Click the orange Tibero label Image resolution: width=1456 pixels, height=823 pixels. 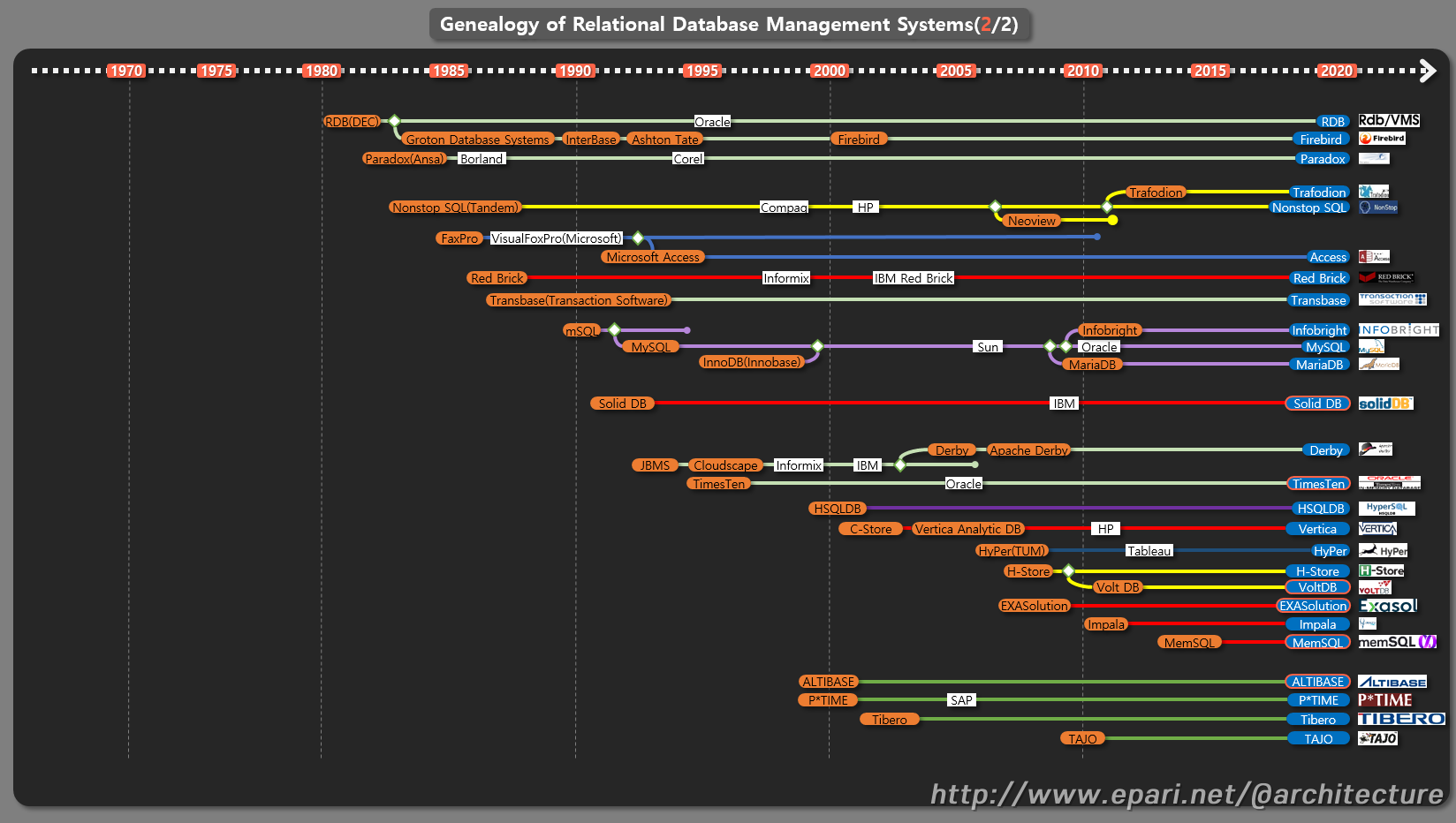[x=890, y=720]
